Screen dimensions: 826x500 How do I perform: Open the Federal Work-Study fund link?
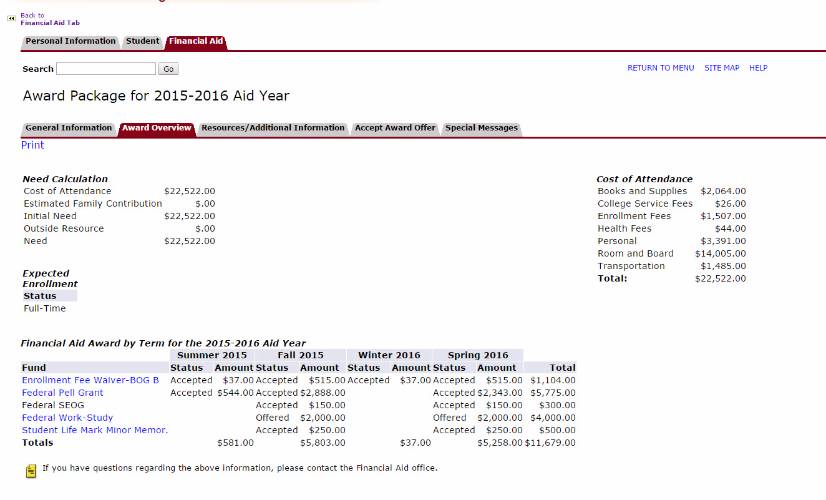point(67,418)
